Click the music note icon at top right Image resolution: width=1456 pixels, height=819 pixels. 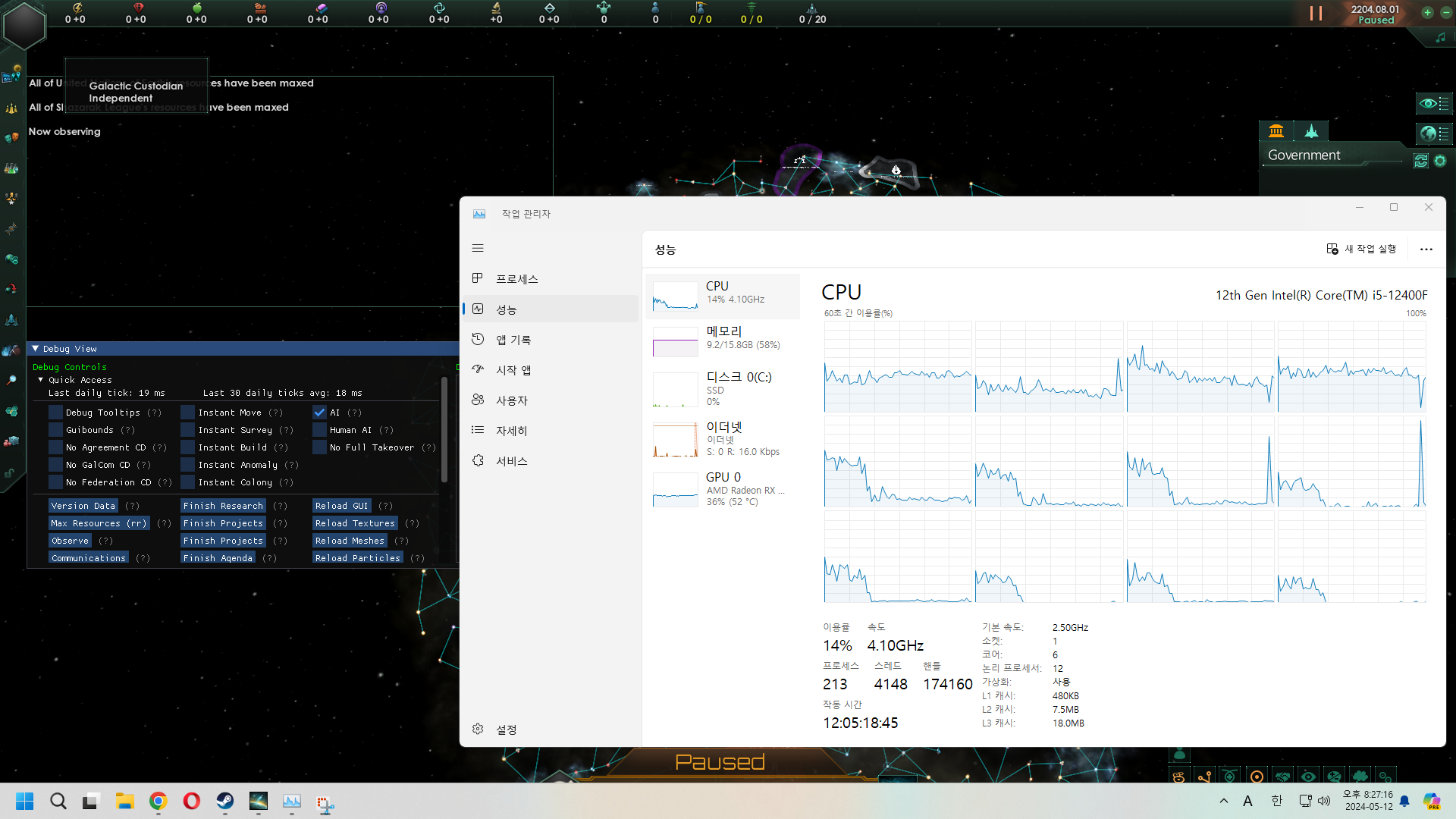click(1440, 37)
